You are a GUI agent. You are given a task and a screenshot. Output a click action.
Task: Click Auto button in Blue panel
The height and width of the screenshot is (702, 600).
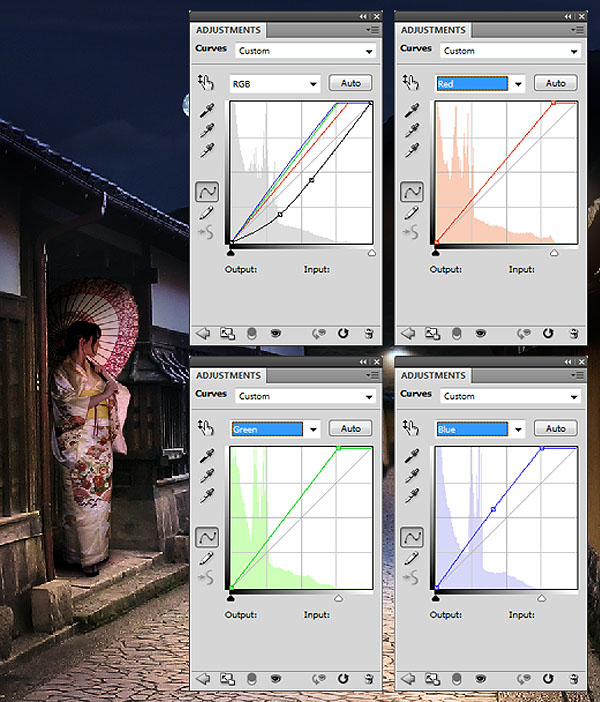556,428
